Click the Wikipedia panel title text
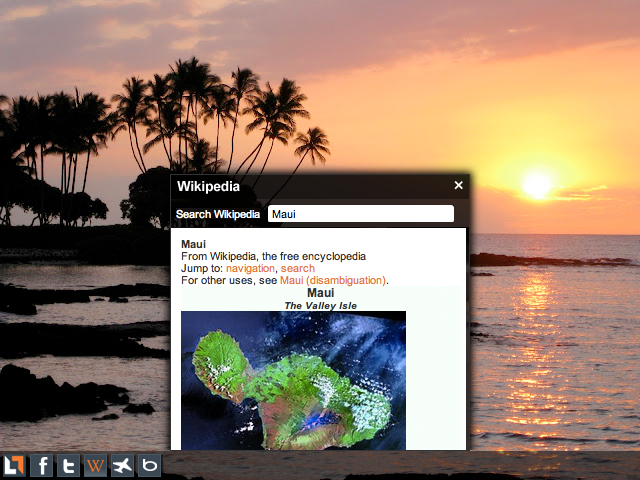Screen dimensions: 640x480 point(208,187)
